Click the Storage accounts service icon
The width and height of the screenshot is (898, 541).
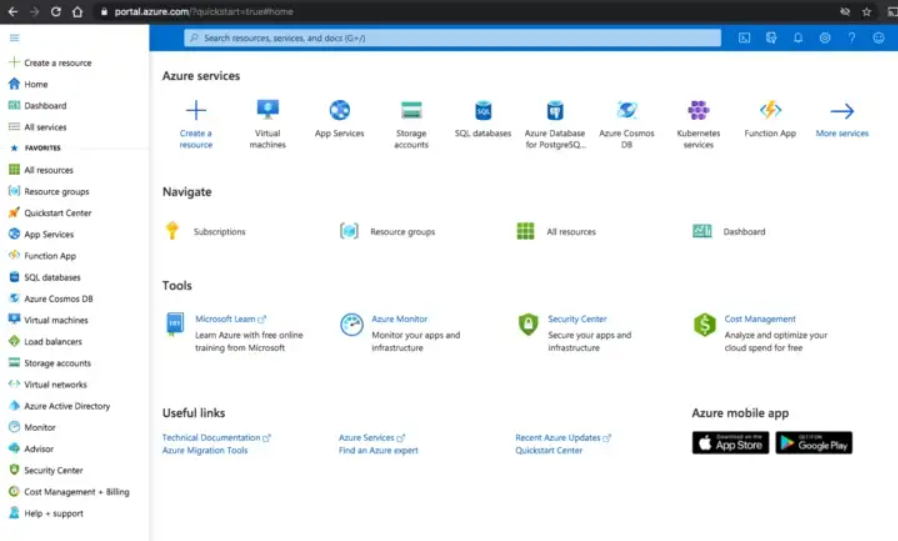[411, 111]
